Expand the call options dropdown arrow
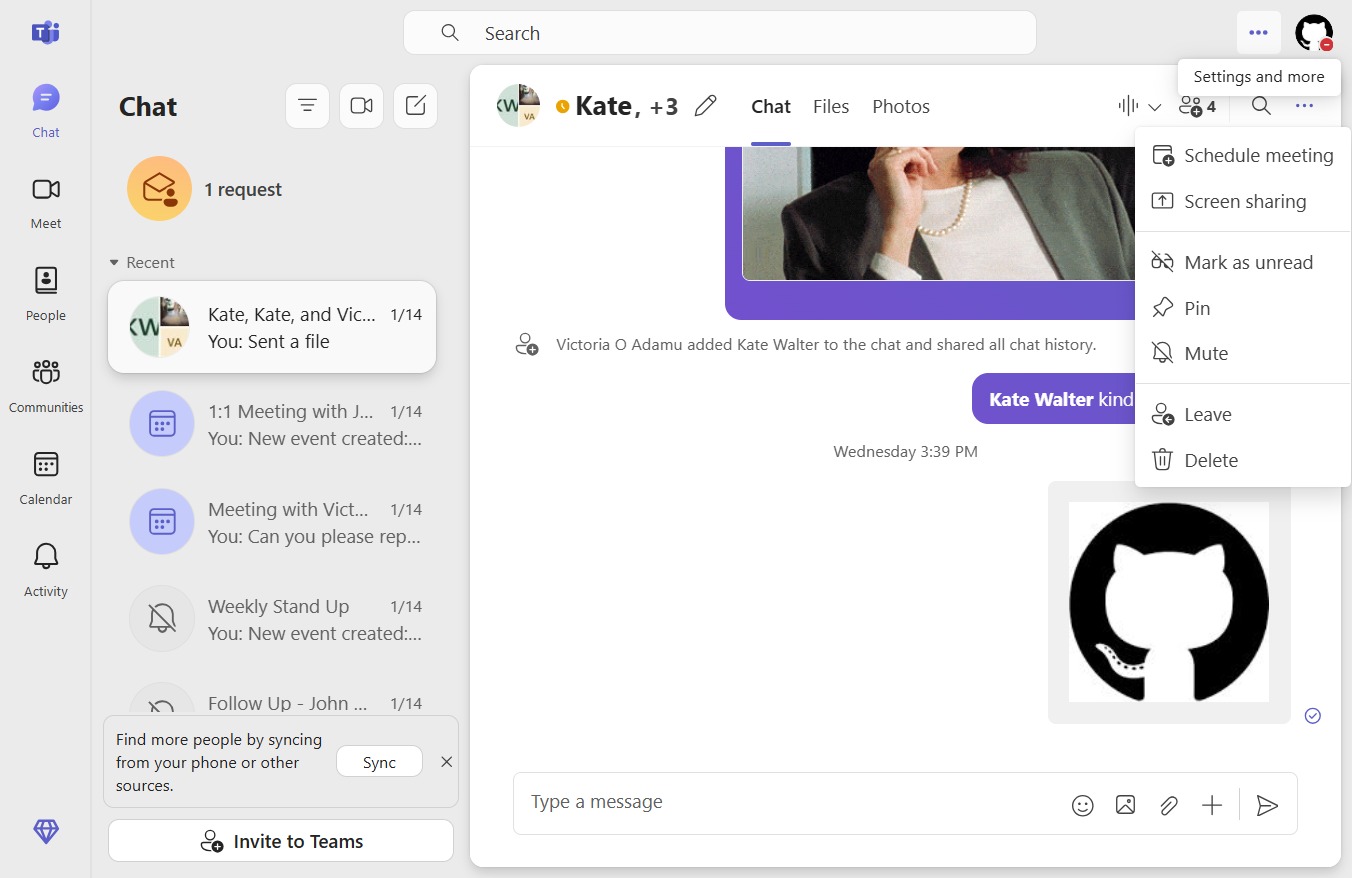Image resolution: width=1352 pixels, height=878 pixels. coord(1155,107)
